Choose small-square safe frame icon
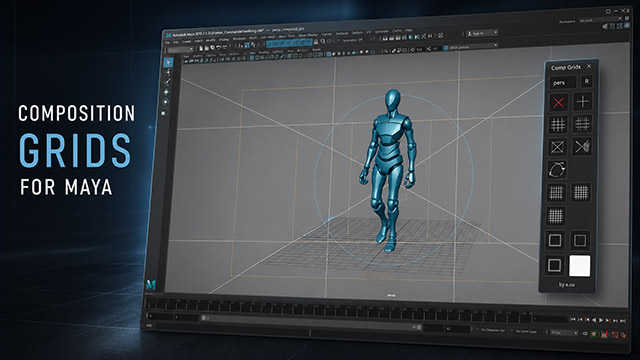Screen dimensions: 640x360 pyautogui.click(x=580, y=240)
